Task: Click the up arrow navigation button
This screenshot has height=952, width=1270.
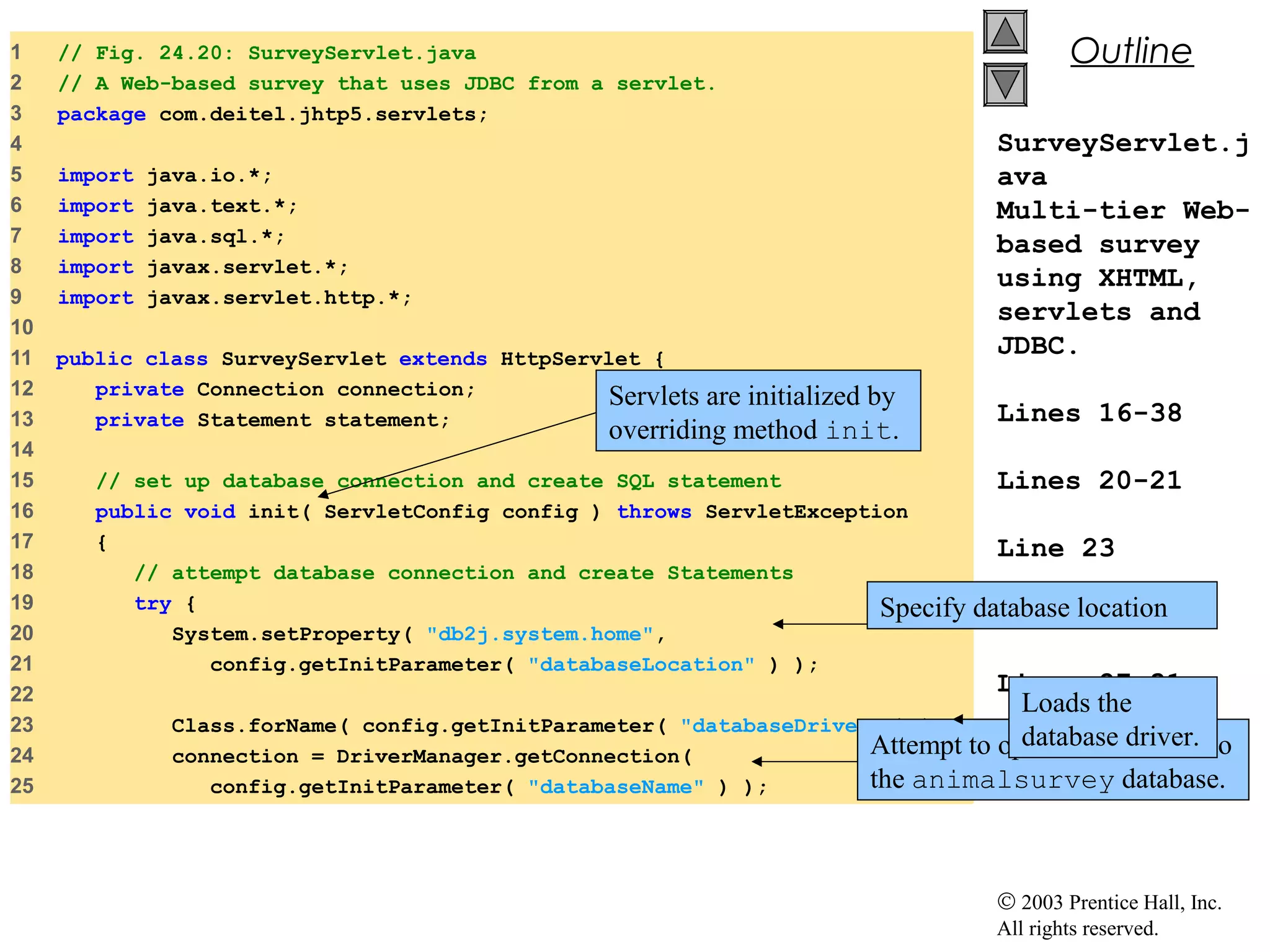Action: pyautogui.click(x=1005, y=32)
